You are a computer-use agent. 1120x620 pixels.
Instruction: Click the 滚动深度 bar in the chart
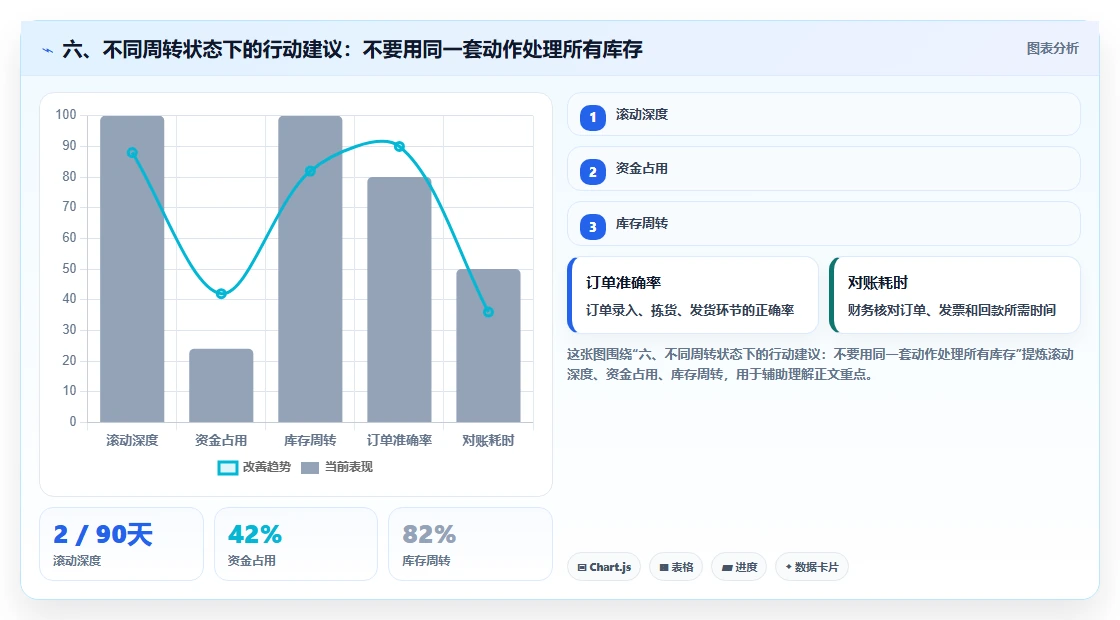click(132, 269)
